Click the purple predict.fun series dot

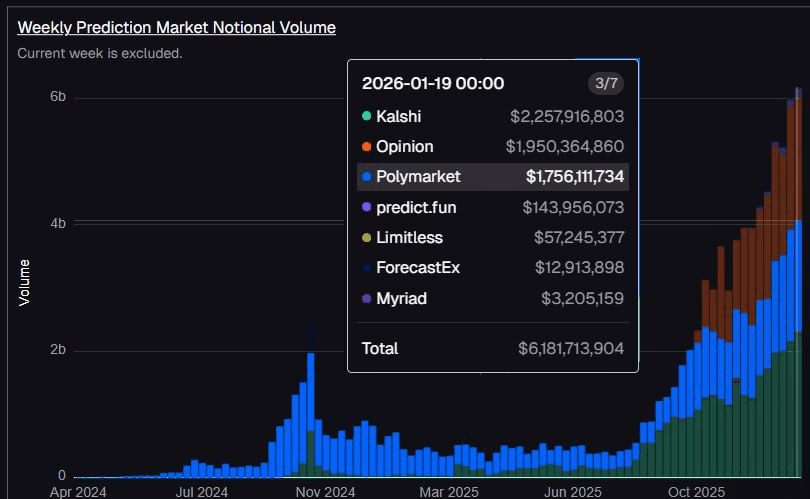(x=367, y=207)
